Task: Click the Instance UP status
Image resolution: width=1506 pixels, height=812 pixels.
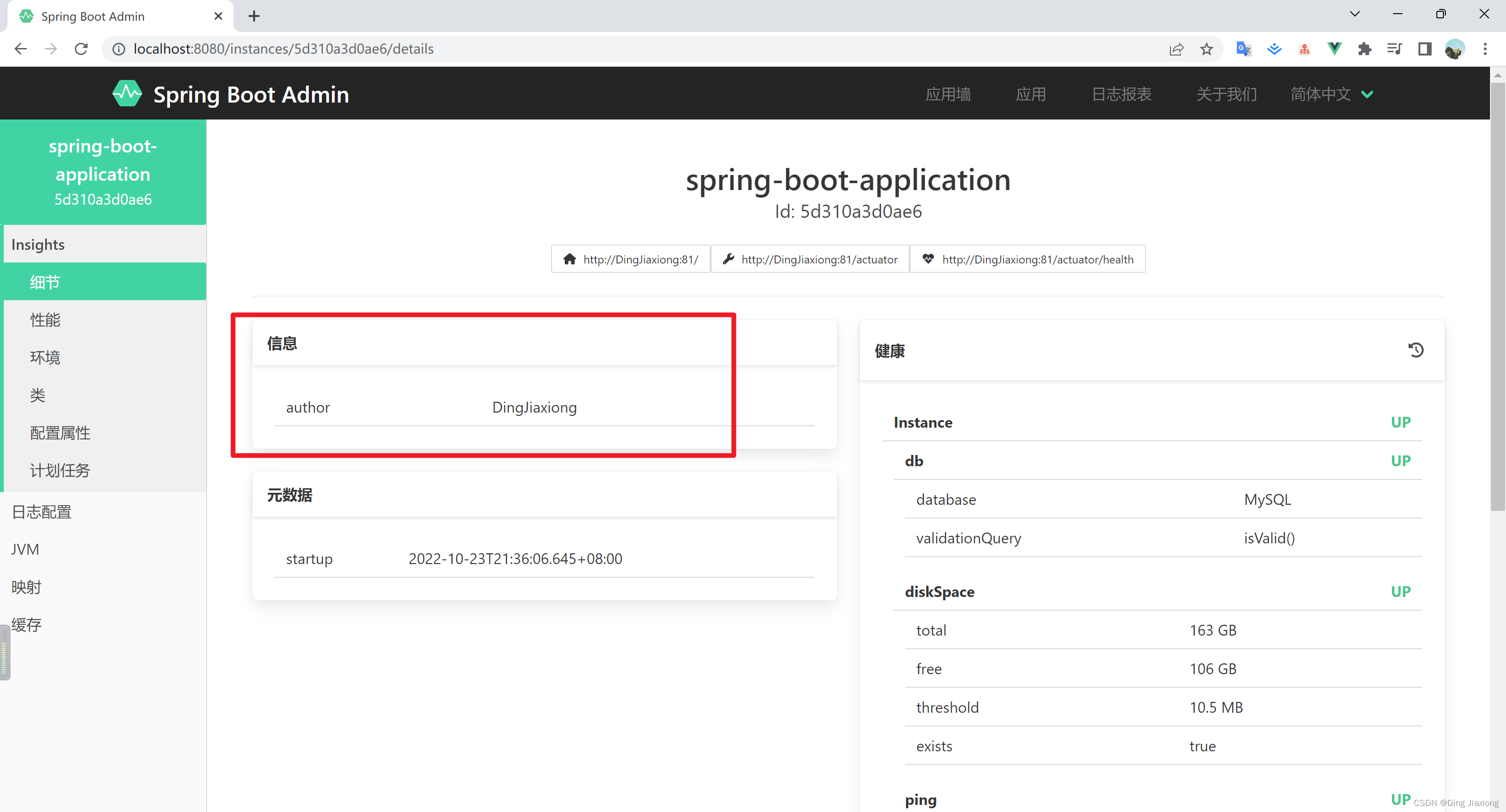Action: pos(1400,422)
